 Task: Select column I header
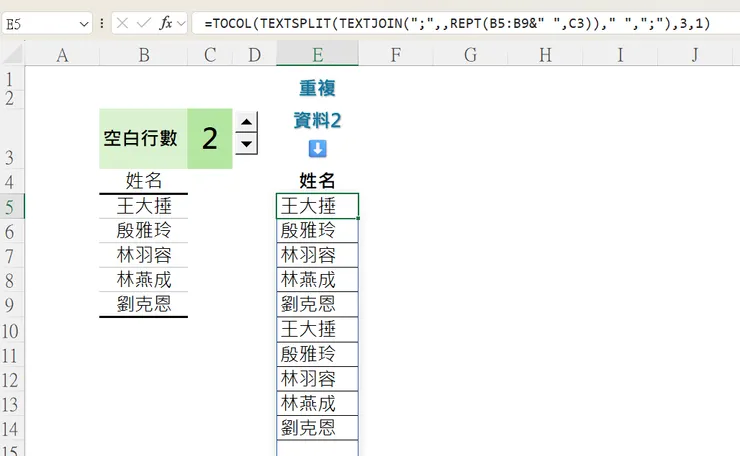(620, 55)
